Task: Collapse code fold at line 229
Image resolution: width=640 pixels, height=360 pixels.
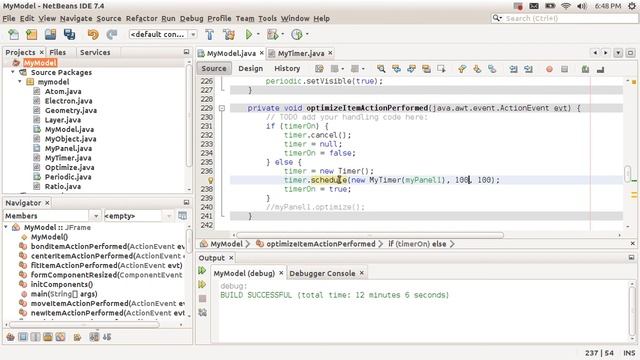Action: (x=222, y=108)
